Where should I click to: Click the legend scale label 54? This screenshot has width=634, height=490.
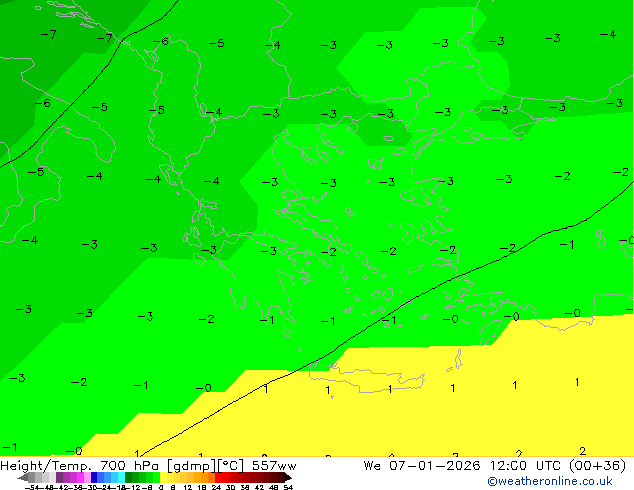(288, 488)
